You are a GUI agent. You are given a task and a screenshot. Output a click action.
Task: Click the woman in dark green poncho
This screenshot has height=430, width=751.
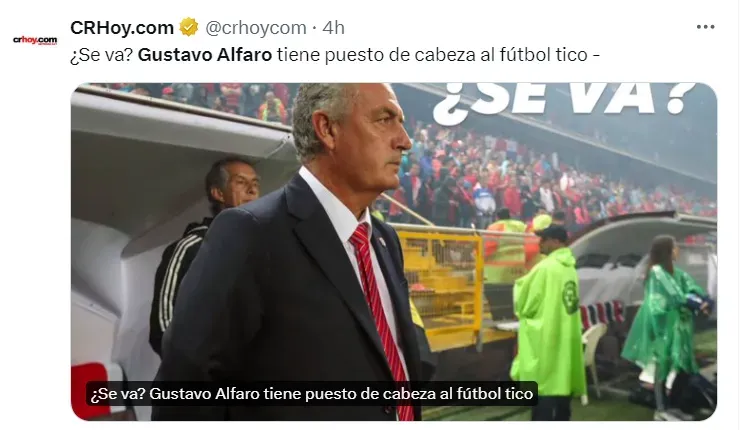666,321
